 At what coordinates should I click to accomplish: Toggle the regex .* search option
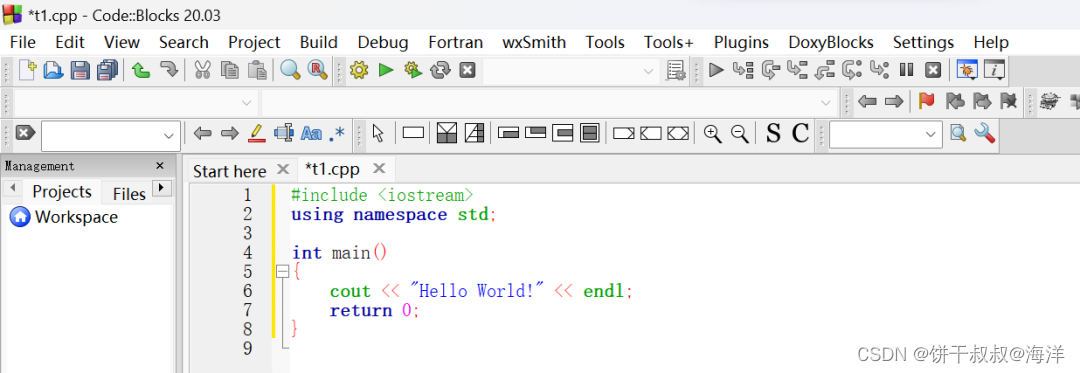point(337,134)
